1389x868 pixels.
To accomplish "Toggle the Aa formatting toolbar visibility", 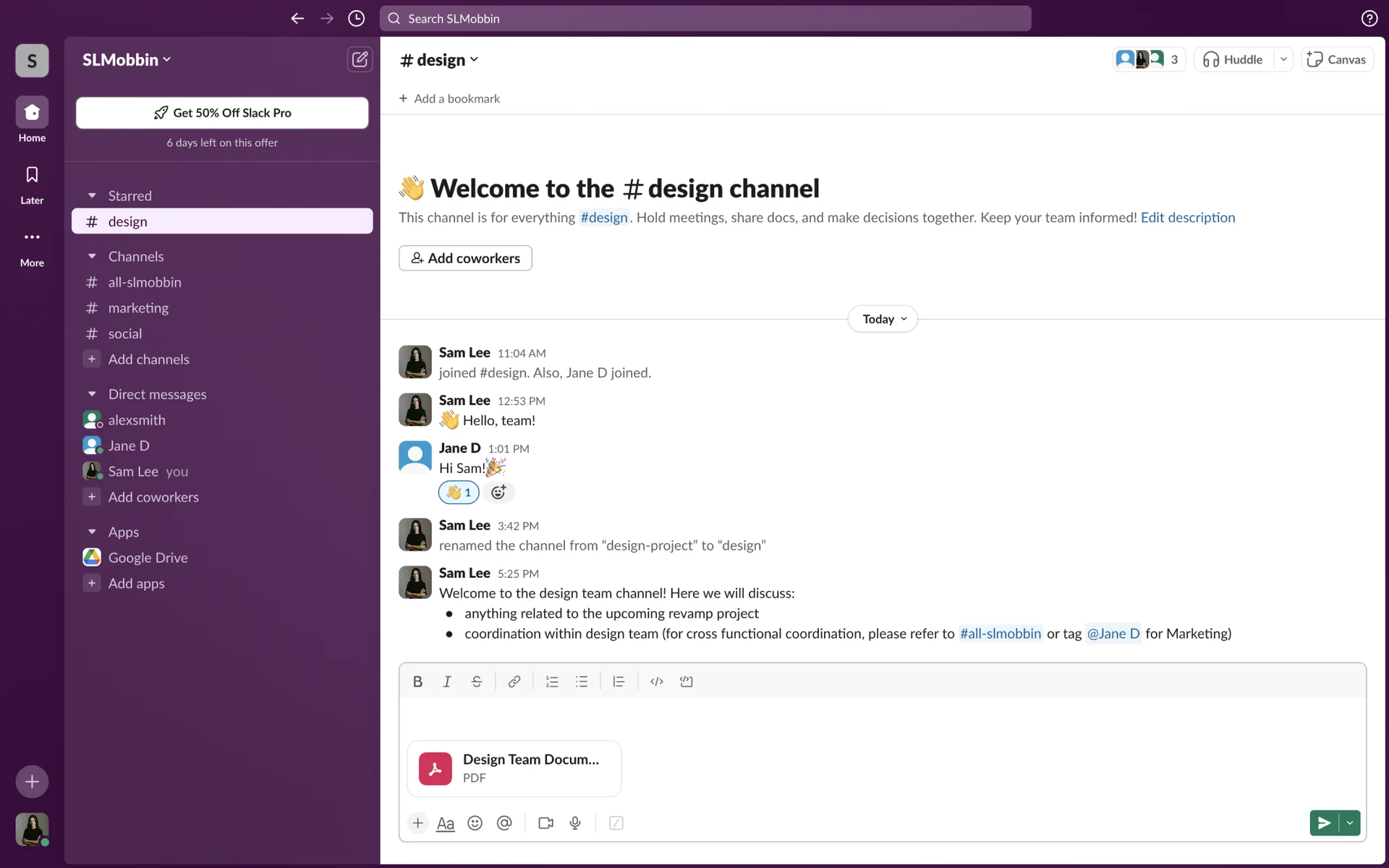I will (x=446, y=823).
